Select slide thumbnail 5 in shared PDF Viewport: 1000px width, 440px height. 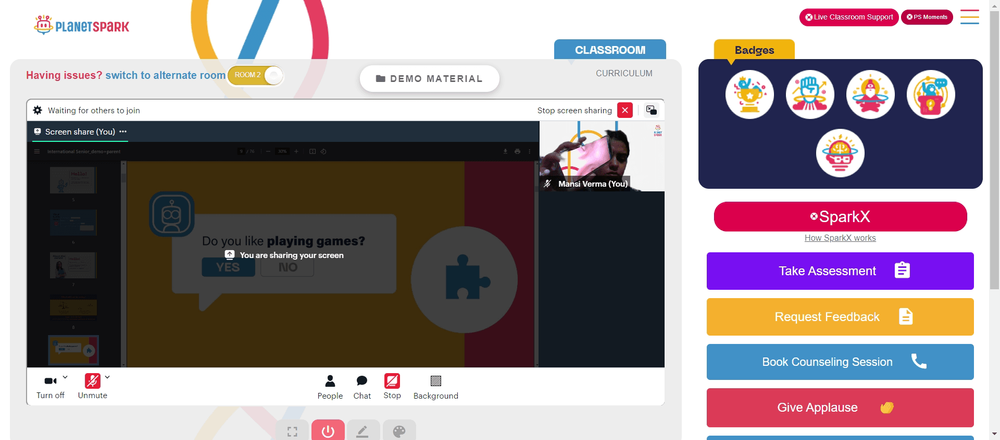pyautogui.click(x=73, y=180)
